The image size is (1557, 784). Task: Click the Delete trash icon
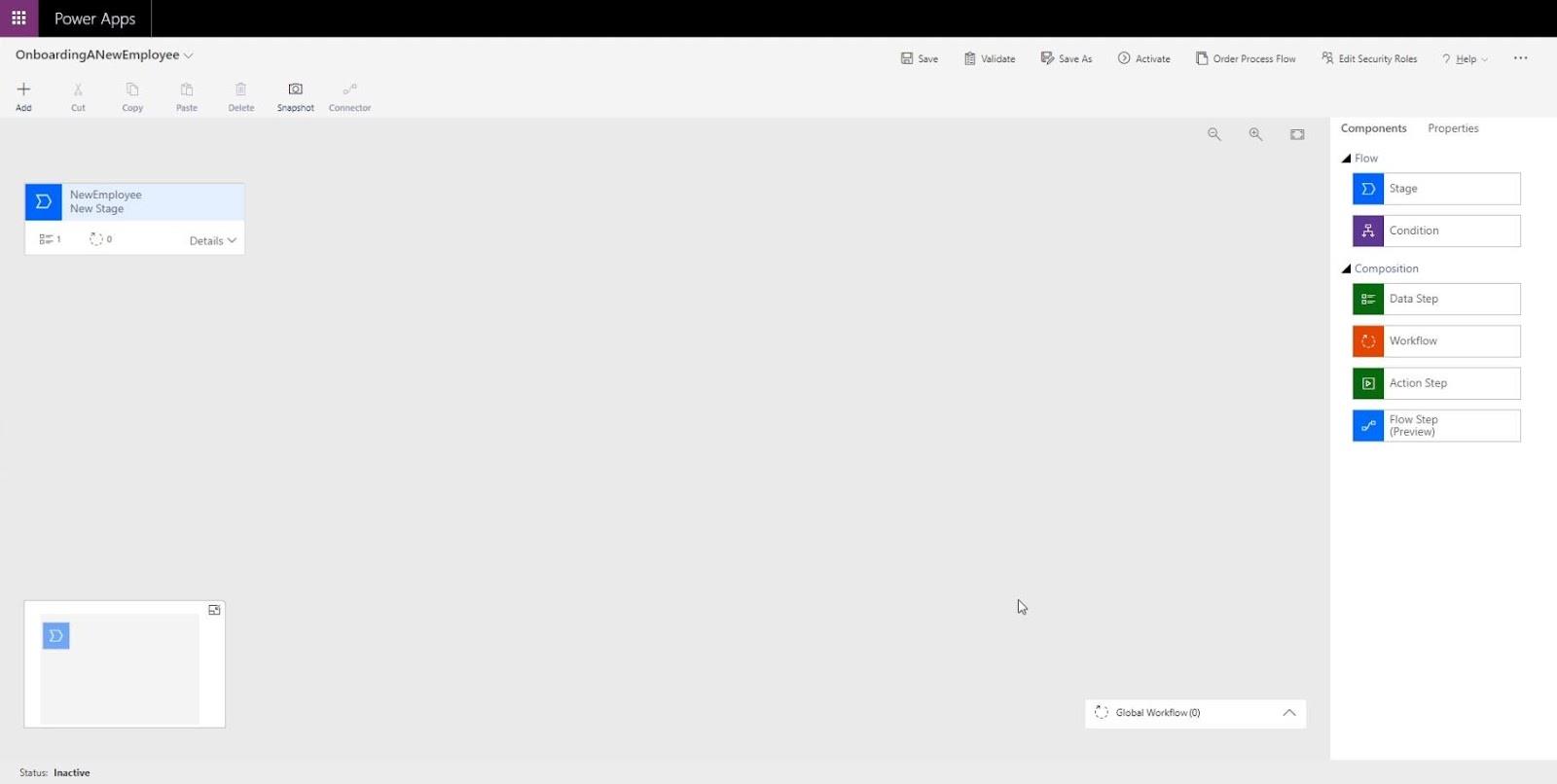[x=241, y=89]
